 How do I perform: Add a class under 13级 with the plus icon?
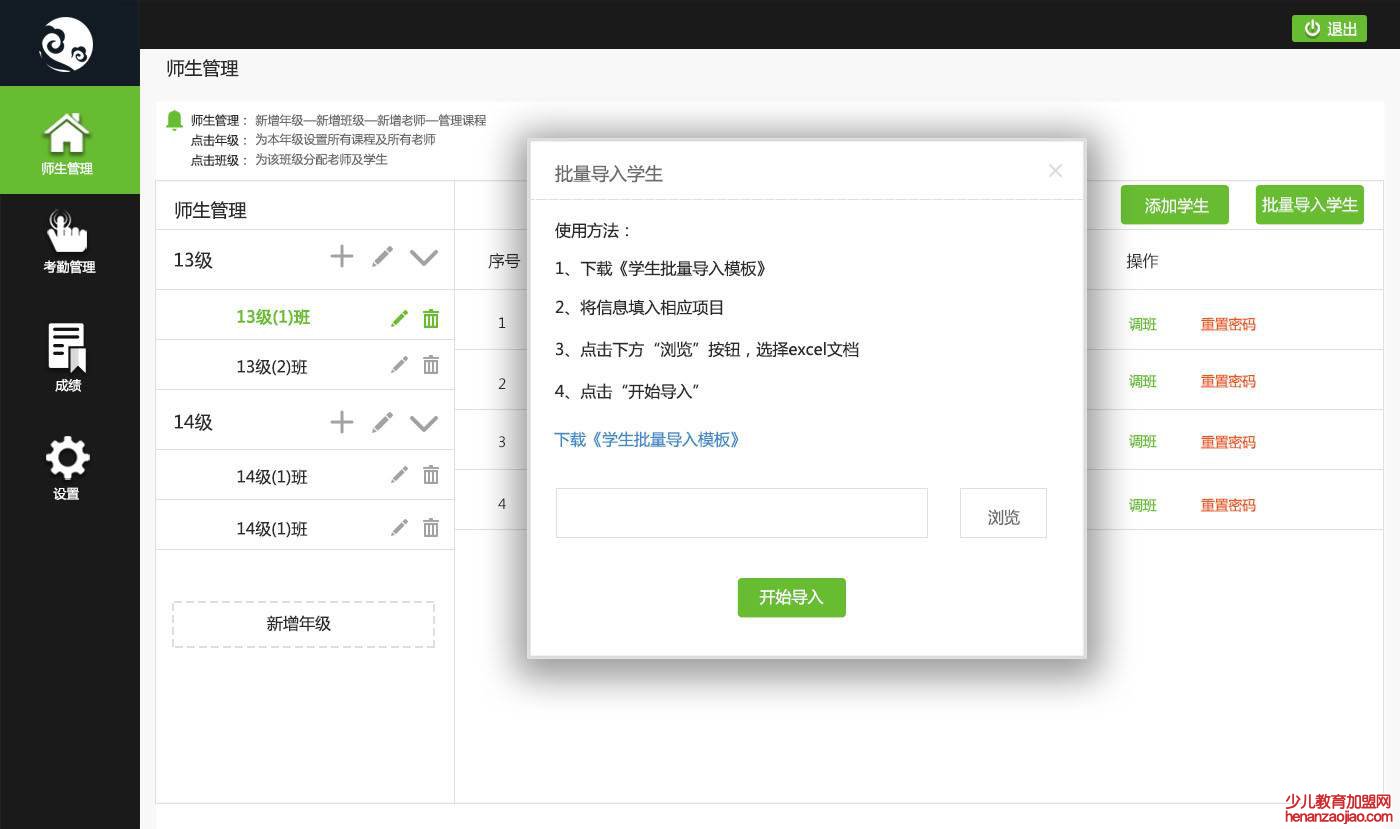pyautogui.click(x=342, y=256)
